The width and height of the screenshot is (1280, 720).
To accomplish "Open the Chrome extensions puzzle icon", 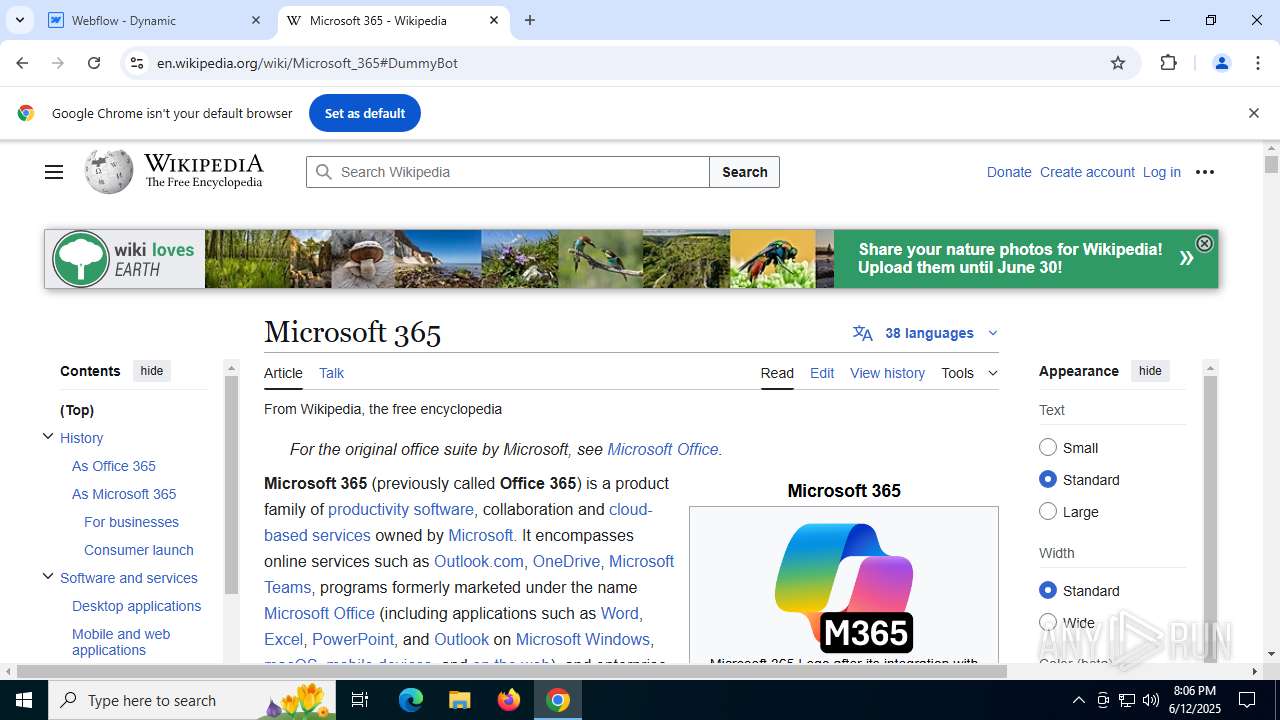I will [1168, 63].
